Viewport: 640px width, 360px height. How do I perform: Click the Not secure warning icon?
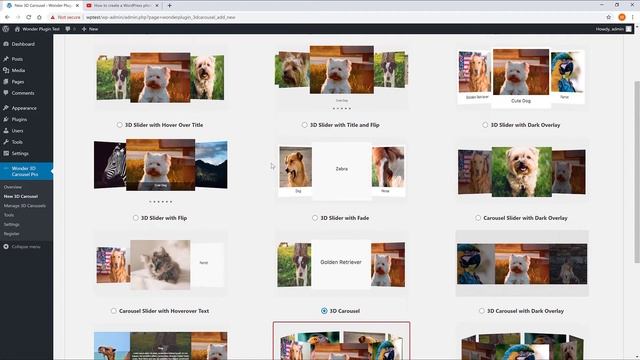[x=53, y=17]
